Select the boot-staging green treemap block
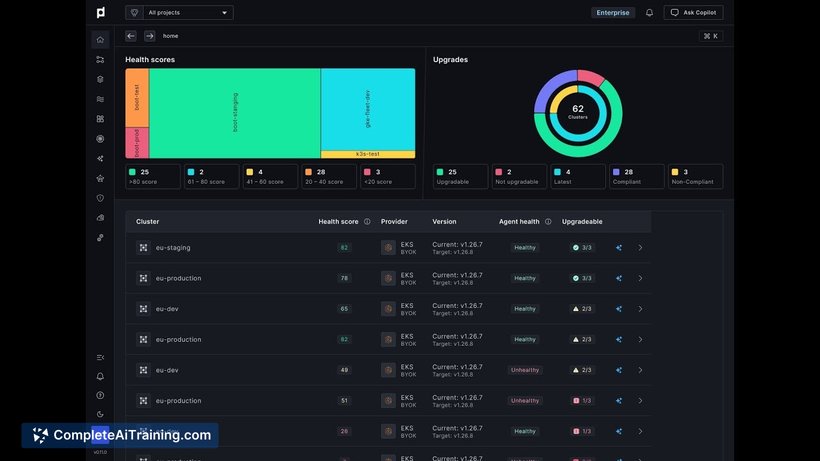 [x=235, y=113]
